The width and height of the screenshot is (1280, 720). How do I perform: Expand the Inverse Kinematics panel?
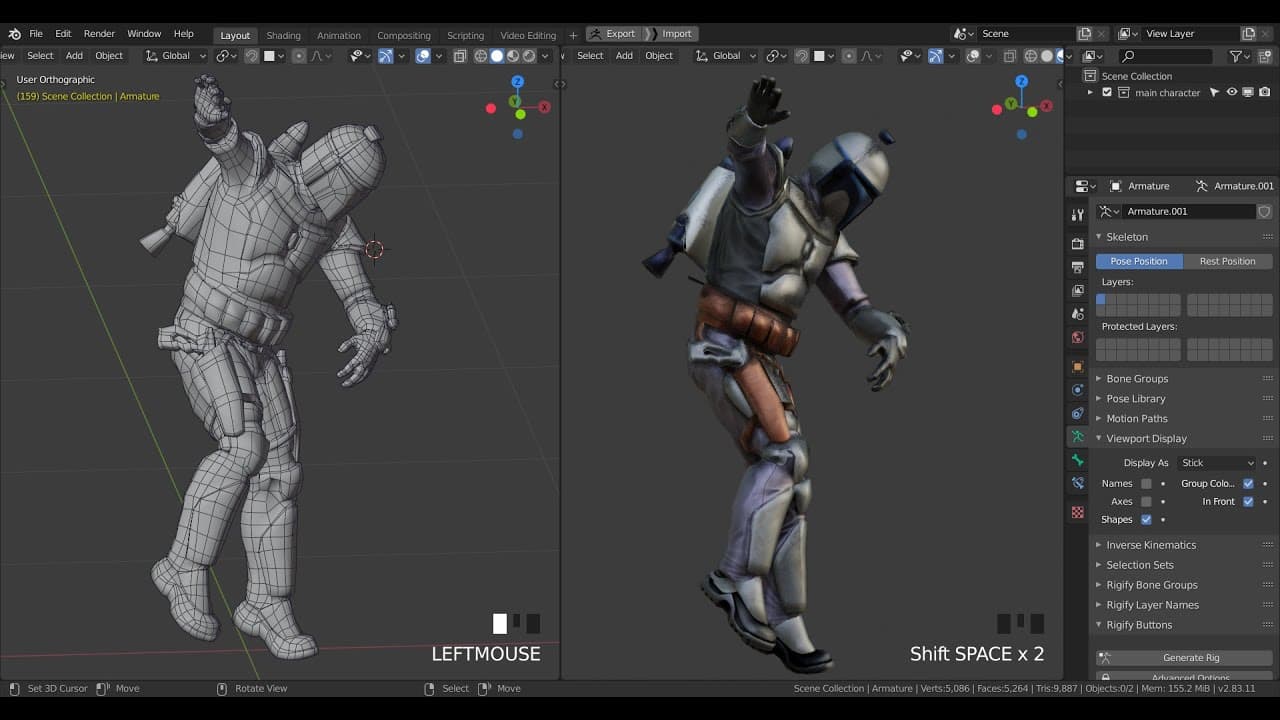pyautogui.click(x=1150, y=544)
